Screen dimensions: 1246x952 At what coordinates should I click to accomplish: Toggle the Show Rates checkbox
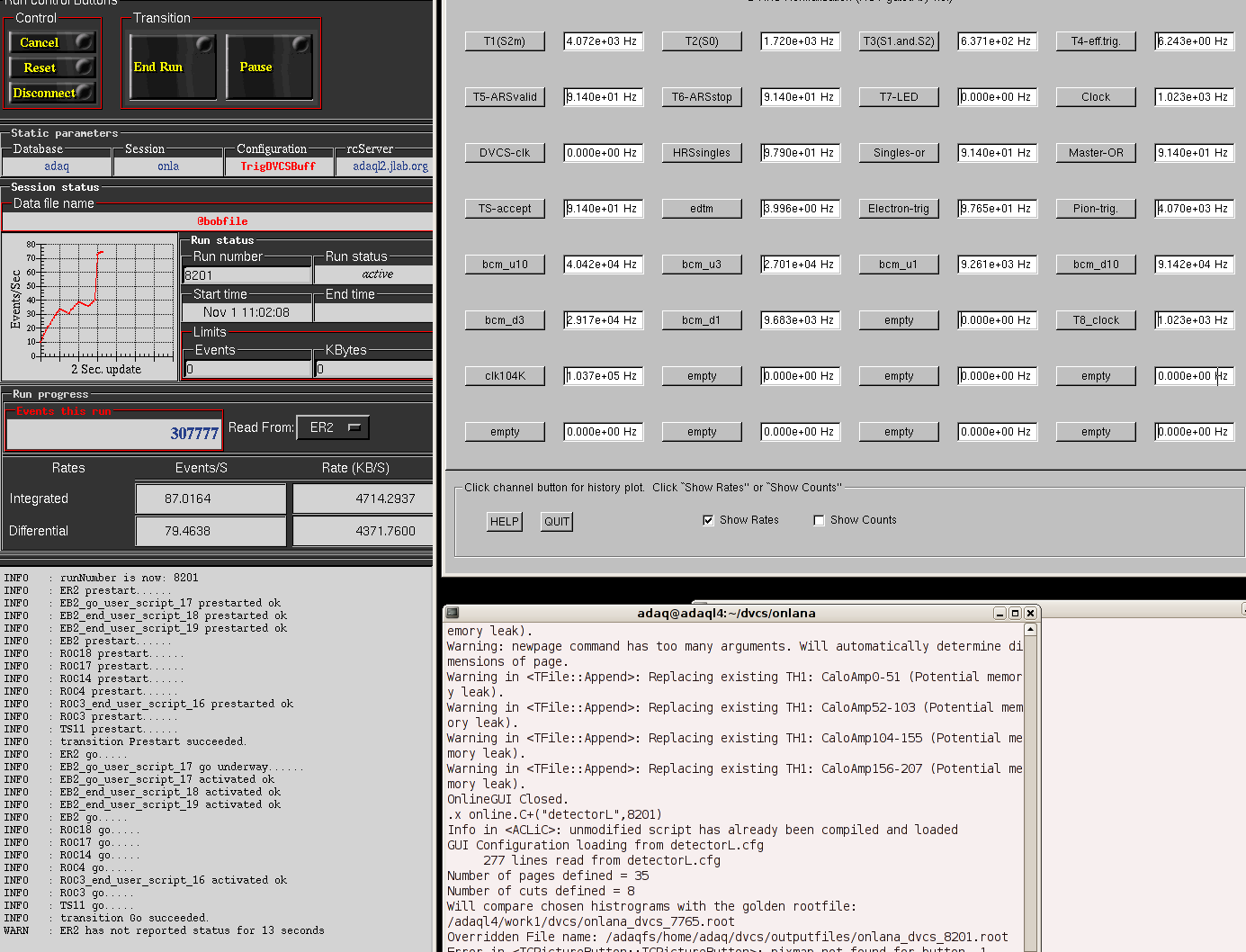click(x=708, y=520)
